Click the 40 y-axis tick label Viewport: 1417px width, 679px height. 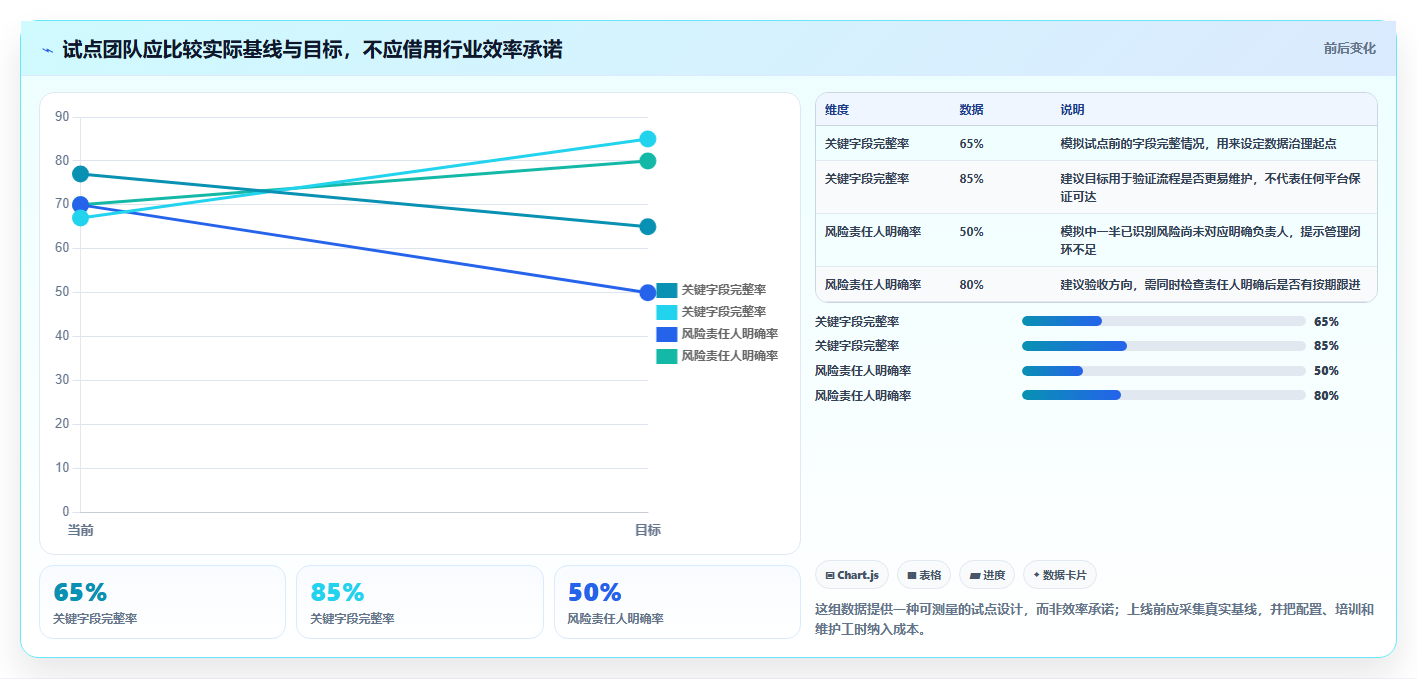[x=62, y=336]
